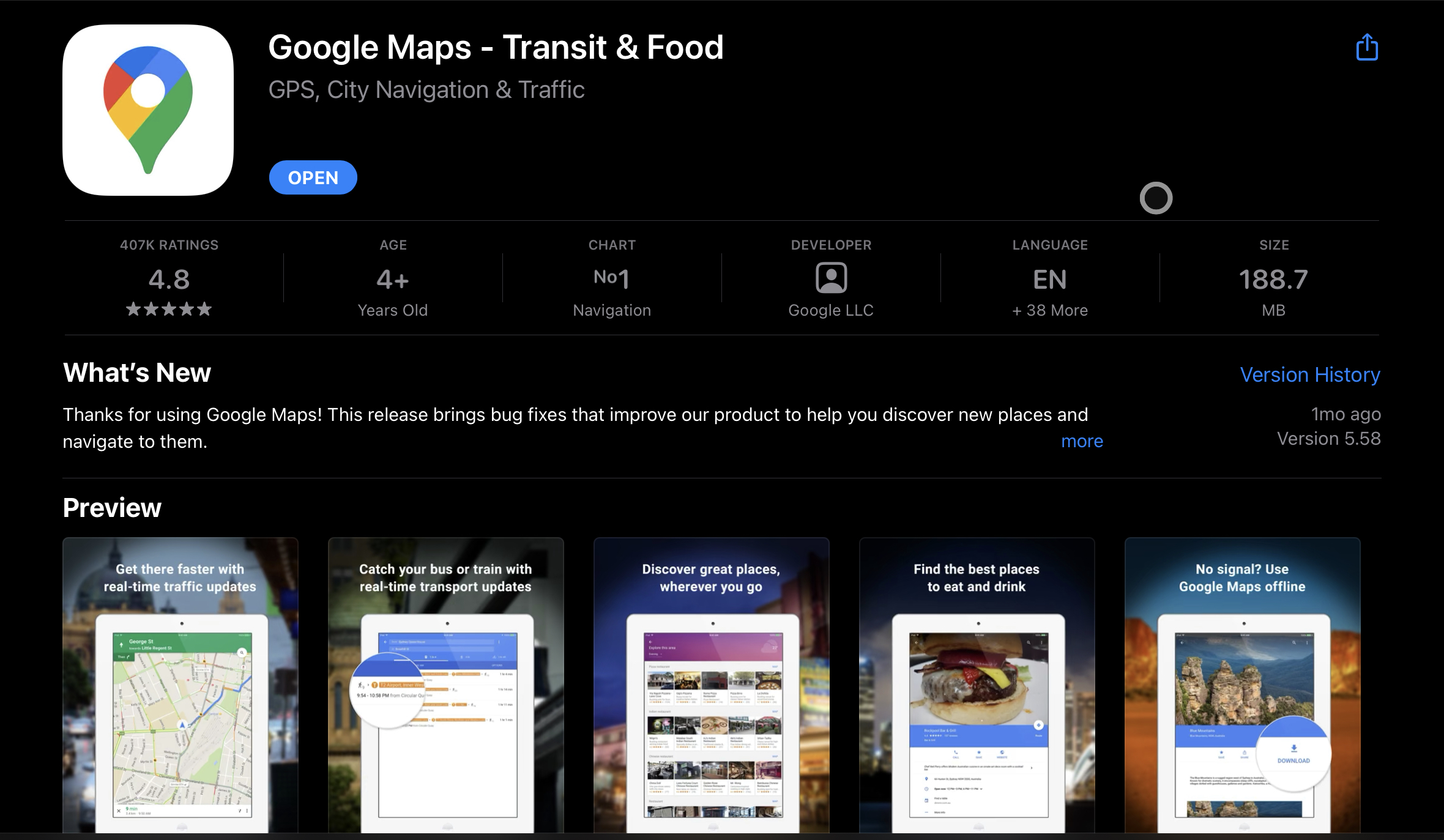Click the 'more' link to expand description
The image size is (1444, 840).
click(x=1083, y=440)
